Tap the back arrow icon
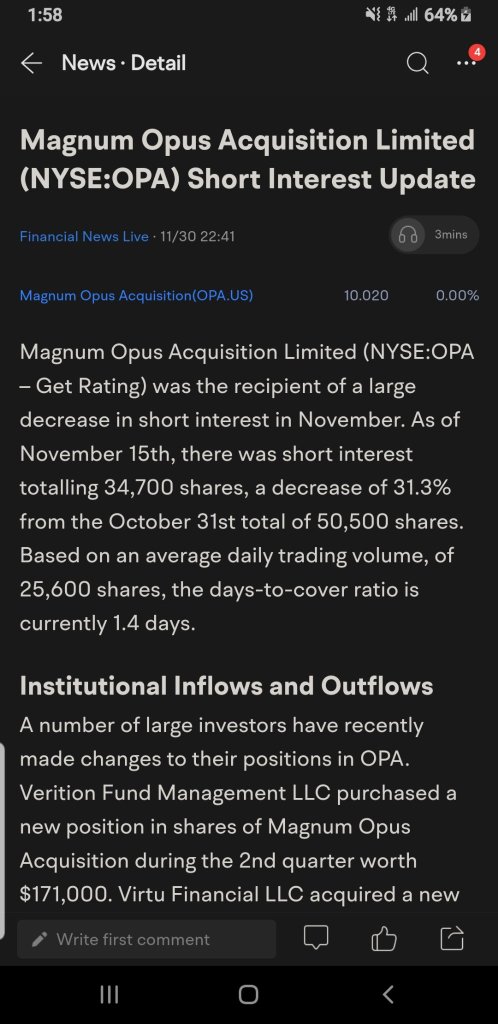498x1024 pixels. pos(31,63)
